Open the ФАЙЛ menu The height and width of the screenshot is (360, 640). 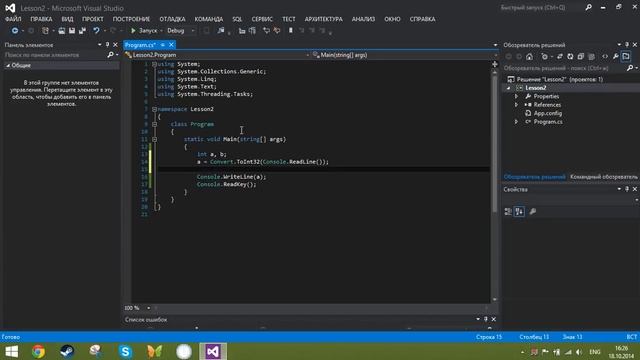click(x=13, y=19)
